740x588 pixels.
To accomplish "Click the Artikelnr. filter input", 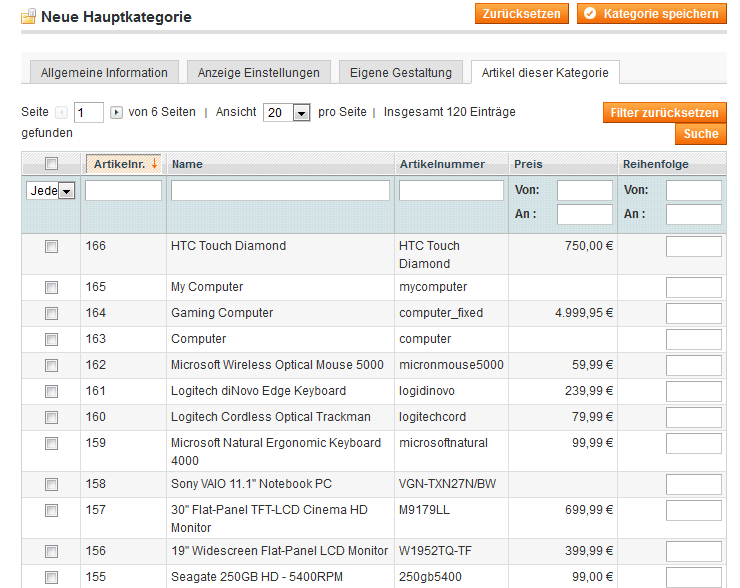I will tap(123, 190).
